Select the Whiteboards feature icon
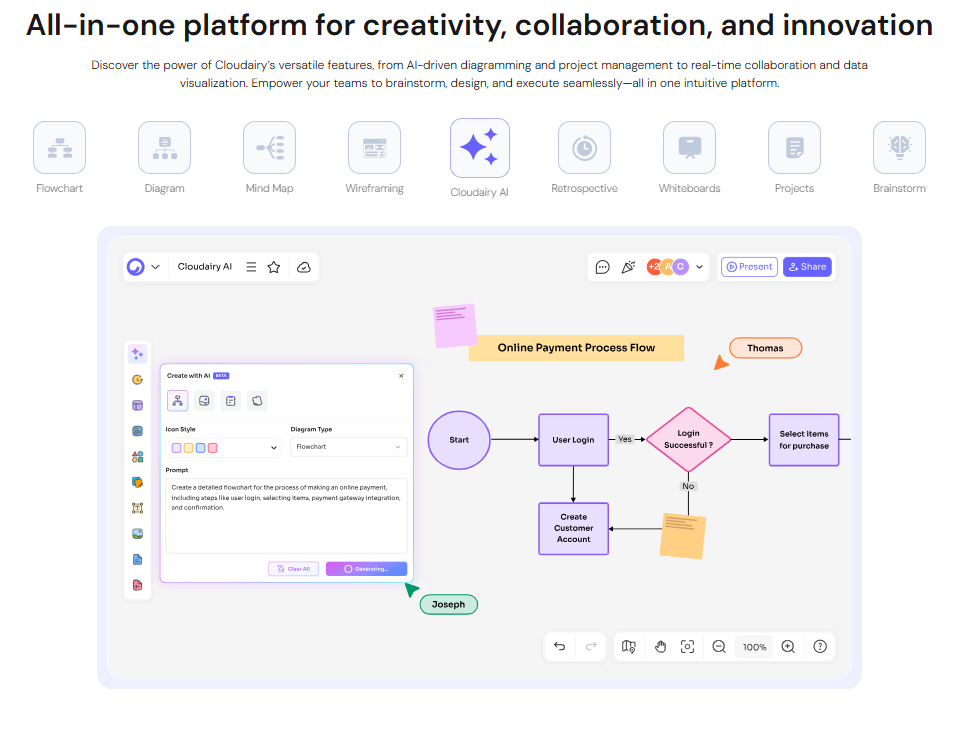The height and width of the screenshot is (737, 972). pyautogui.click(x=689, y=148)
